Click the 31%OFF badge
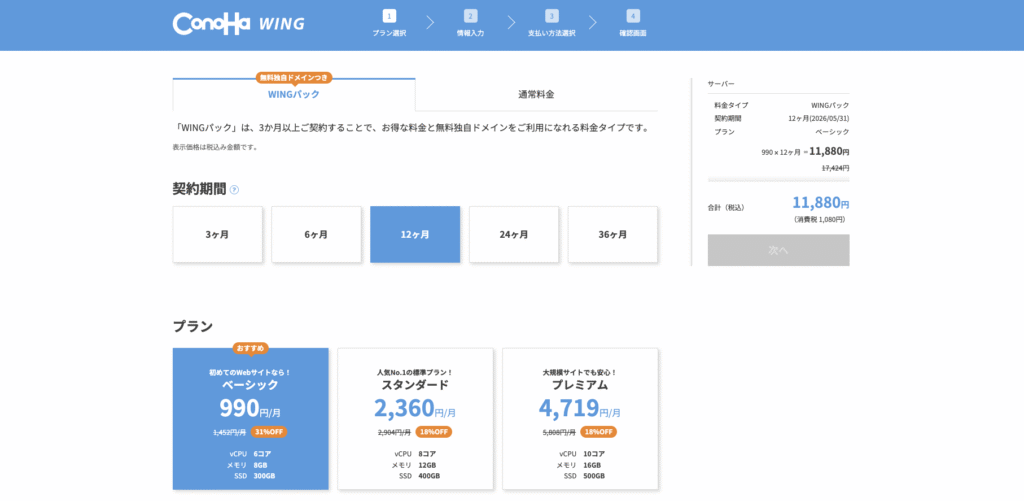This screenshot has height=501, width=1024. click(x=268, y=432)
